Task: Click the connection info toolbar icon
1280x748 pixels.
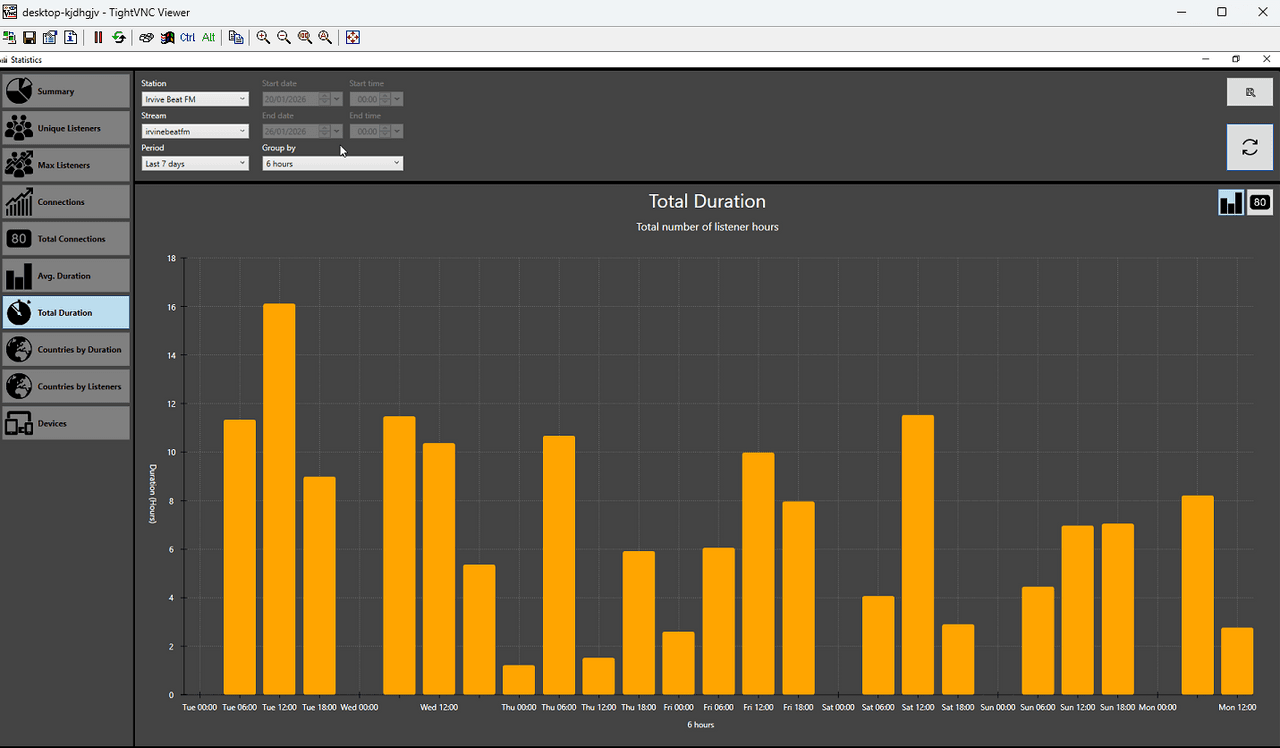Action: point(71,38)
